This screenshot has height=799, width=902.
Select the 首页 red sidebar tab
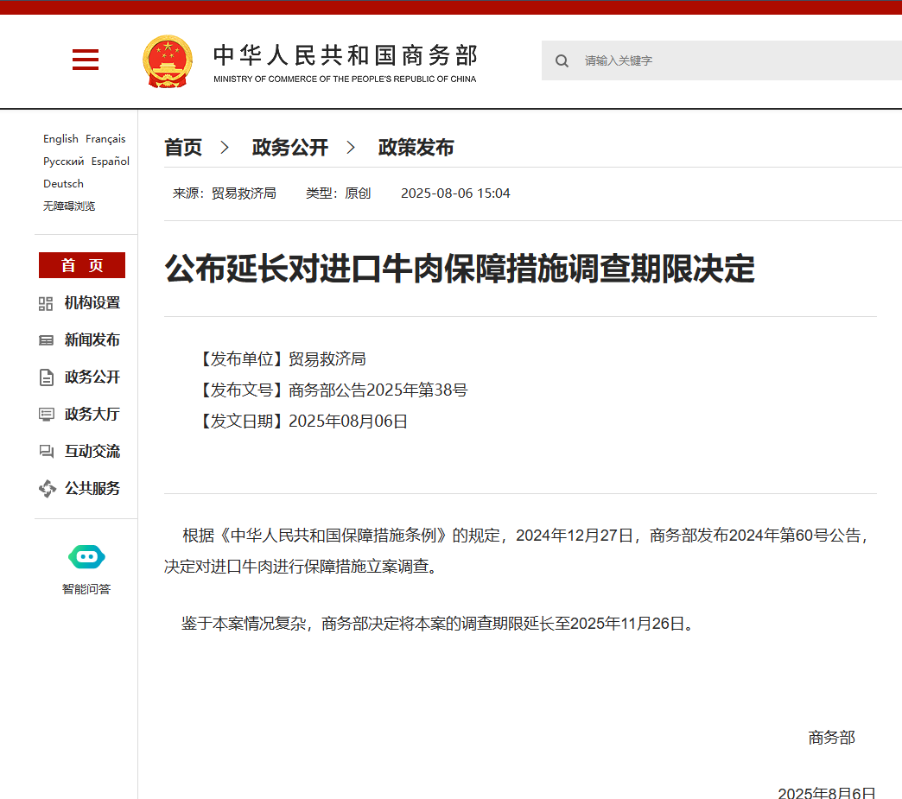[x=82, y=265]
